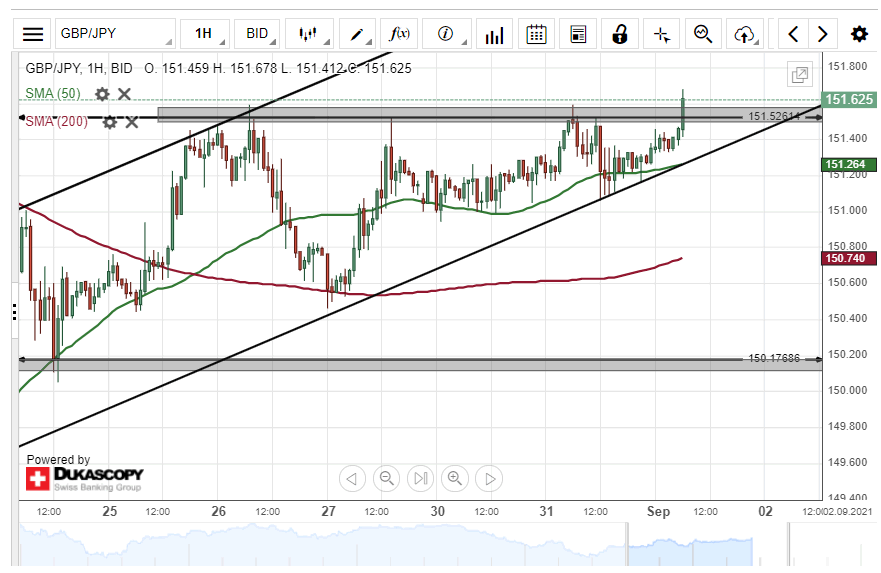Click the SMA (50) indicator label
The width and height of the screenshot is (881, 573).
click(x=54, y=94)
